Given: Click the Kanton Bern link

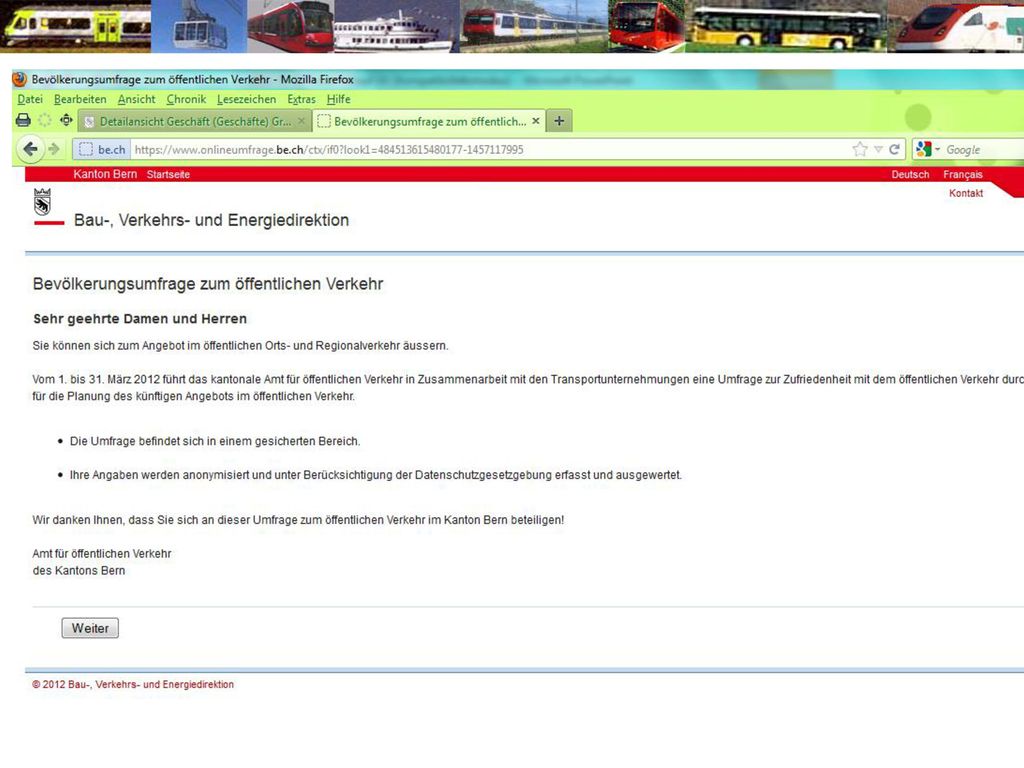Looking at the screenshot, I should 105,174.
